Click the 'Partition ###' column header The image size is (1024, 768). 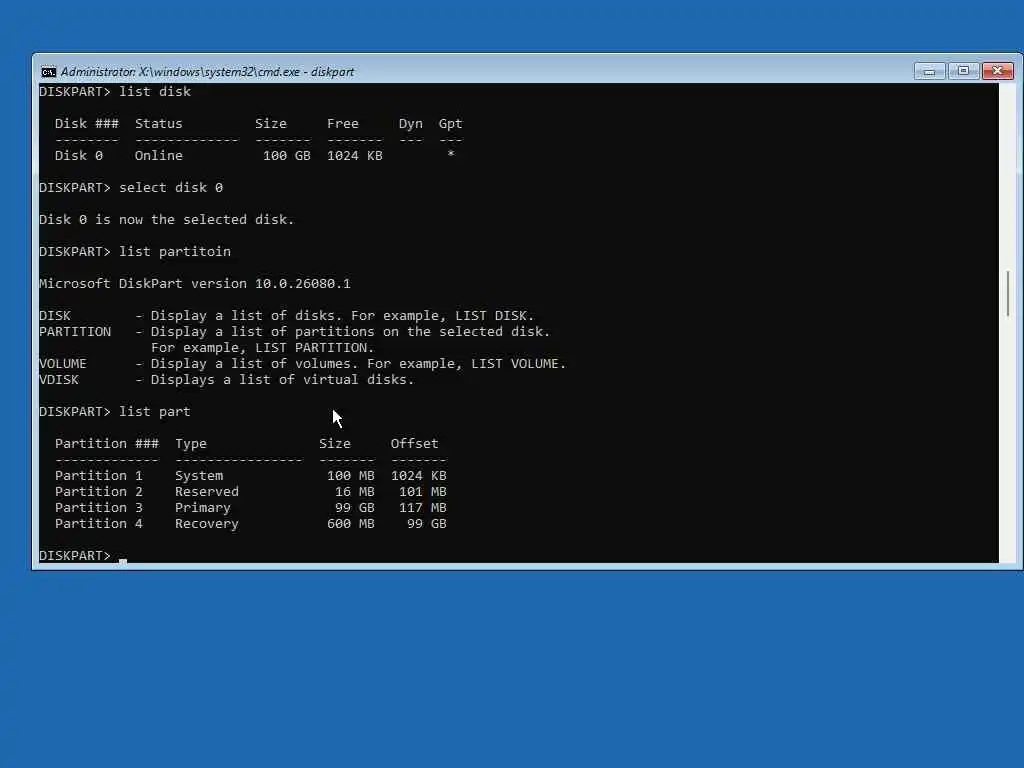coord(107,443)
